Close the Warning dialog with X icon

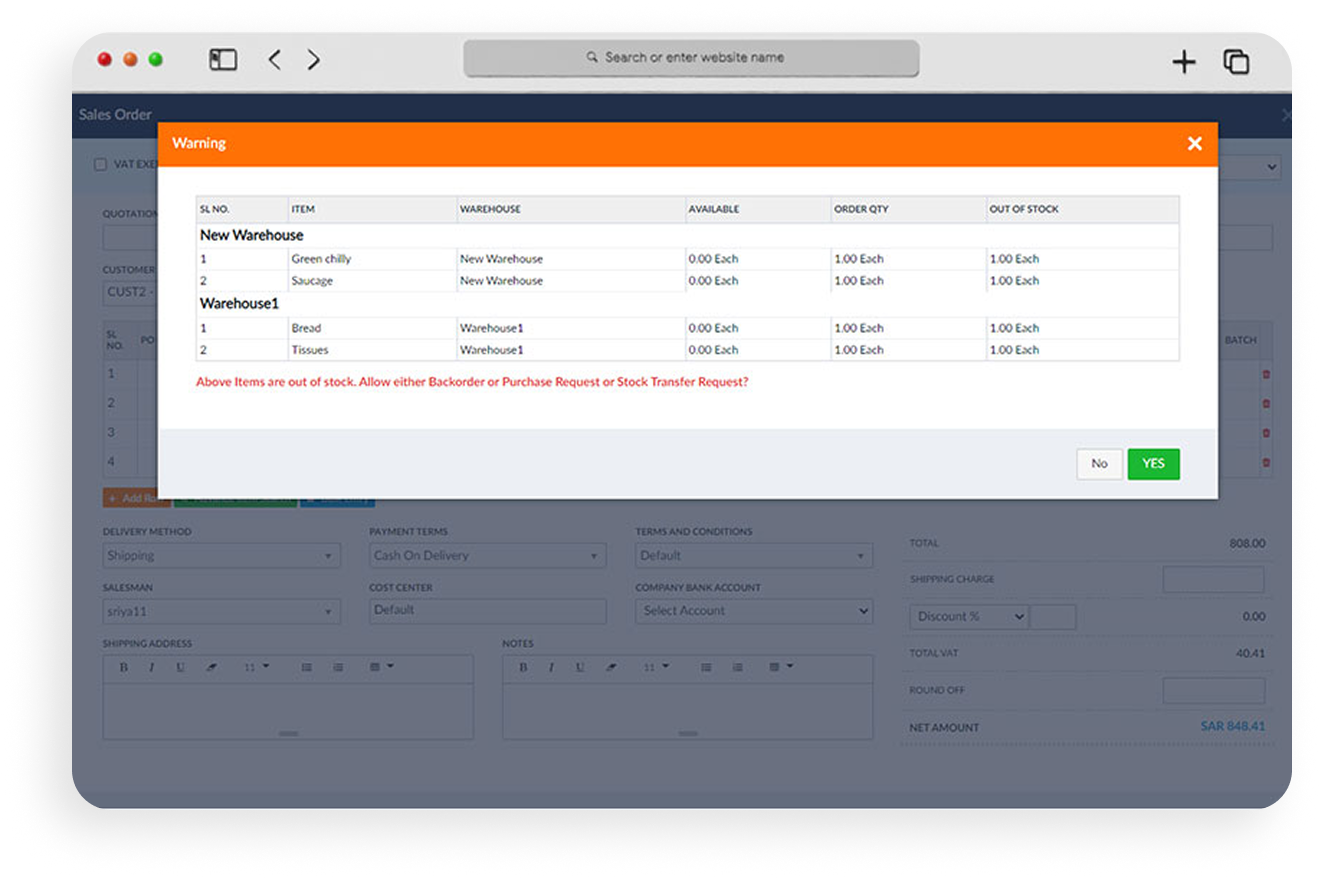[x=1194, y=144]
